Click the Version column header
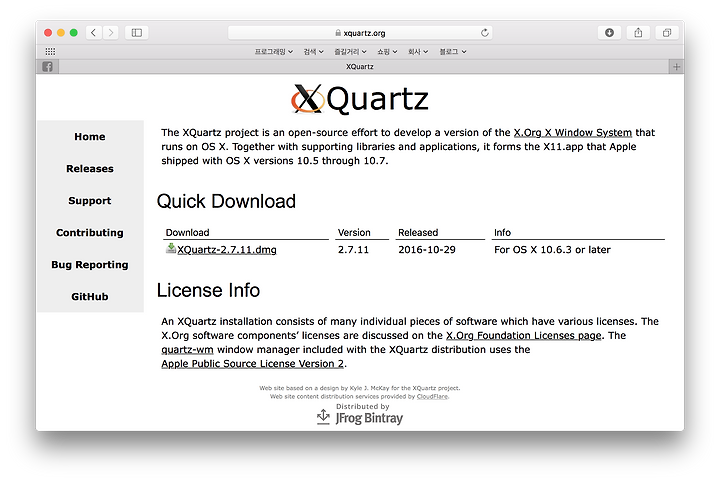 click(x=354, y=233)
